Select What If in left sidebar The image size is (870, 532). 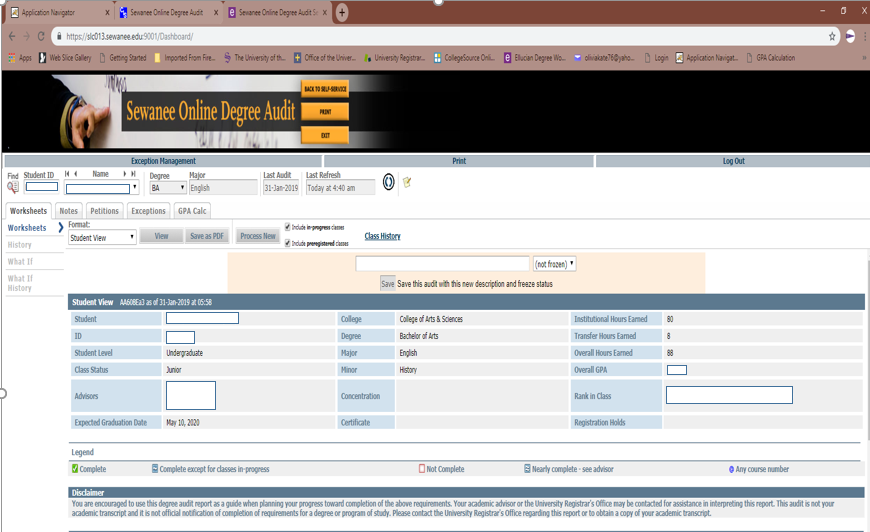(20, 262)
